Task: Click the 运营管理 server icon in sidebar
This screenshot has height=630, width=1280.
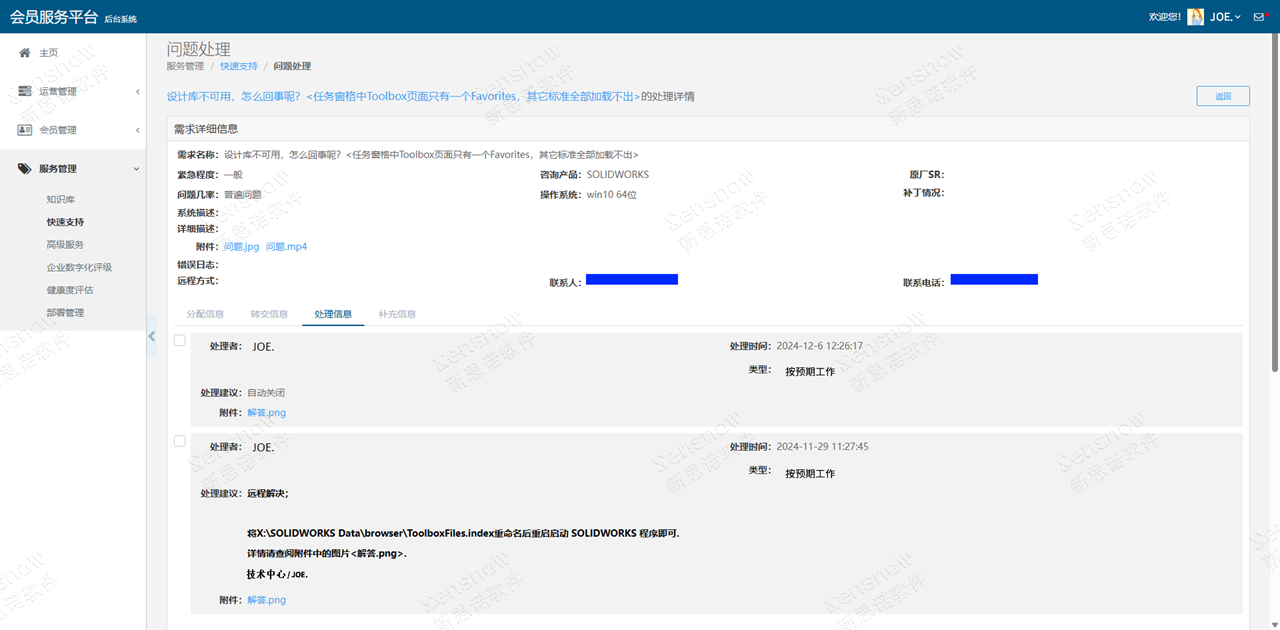Action: (25, 91)
